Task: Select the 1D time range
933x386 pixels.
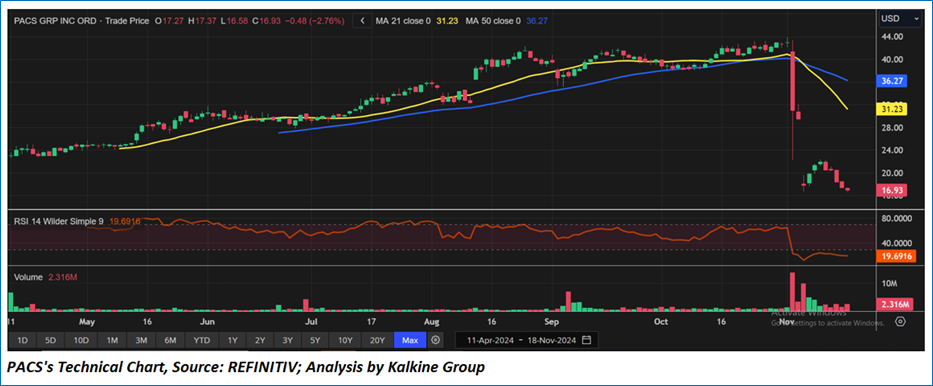Action: coord(22,340)
